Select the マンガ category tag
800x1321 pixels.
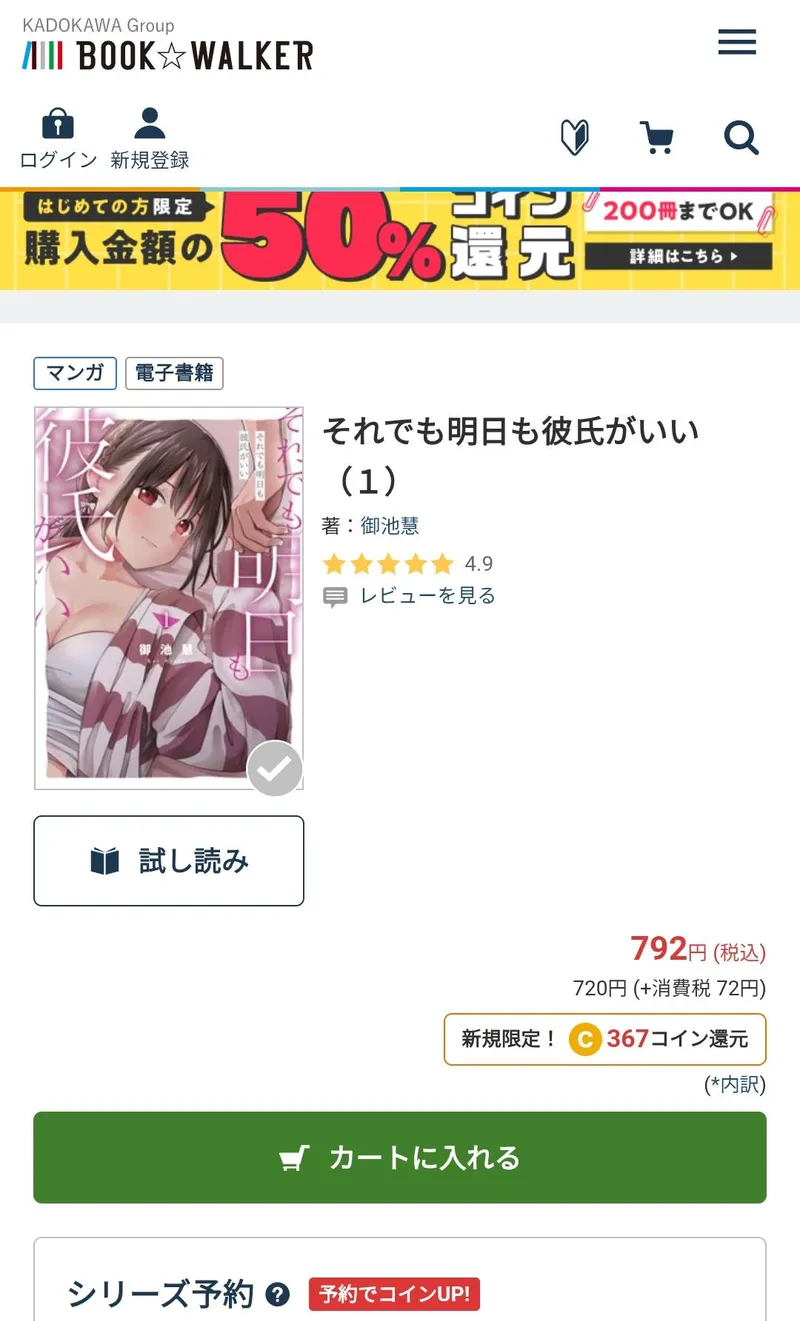point(76,373)
